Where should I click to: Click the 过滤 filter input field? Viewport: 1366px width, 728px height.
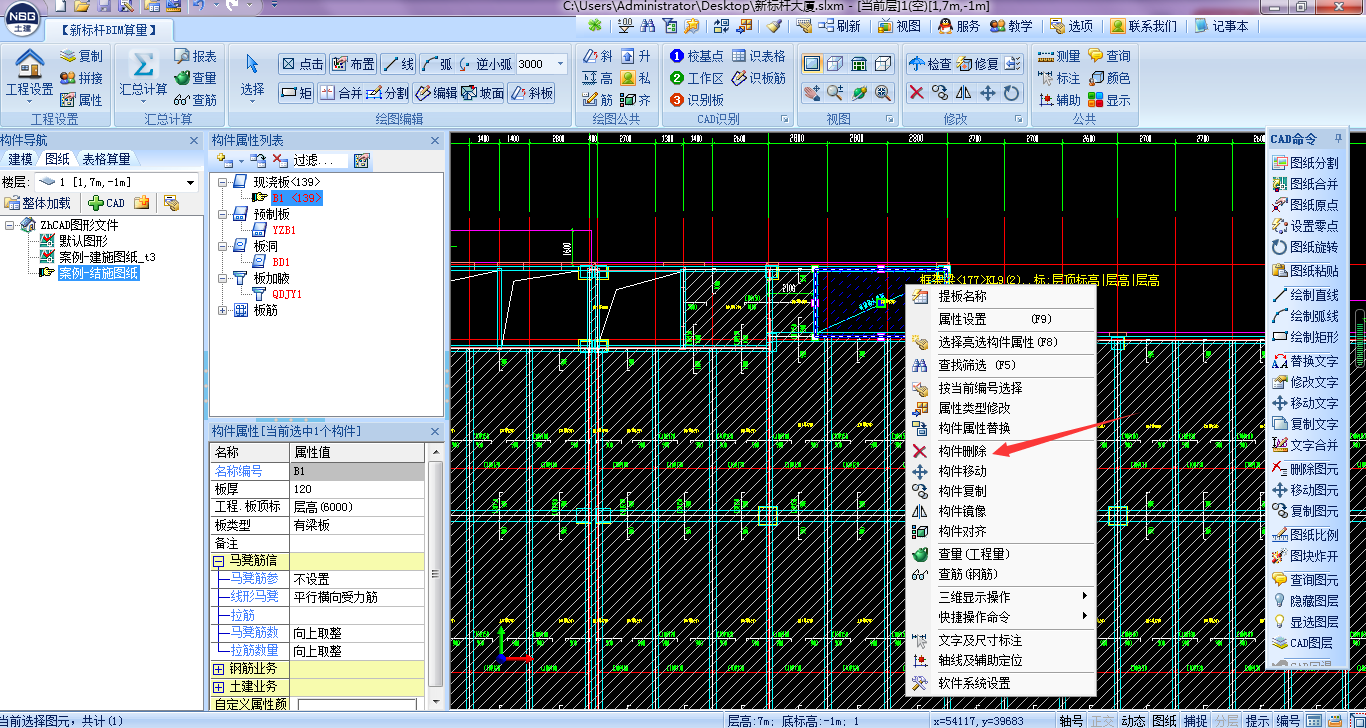click(318, 160)
